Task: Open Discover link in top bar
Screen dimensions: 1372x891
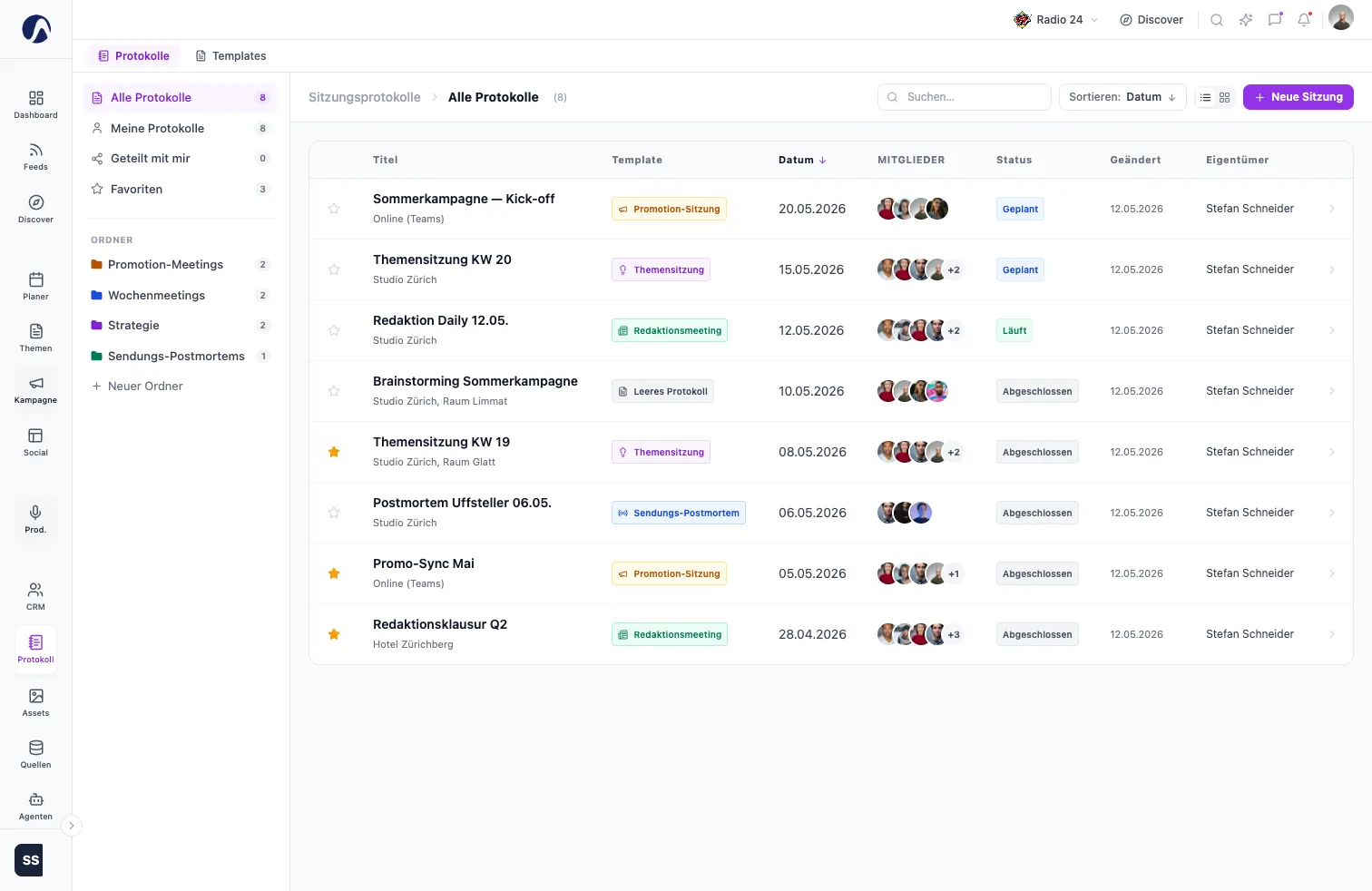Action: pyautogui.click(x=1151, y=20)
